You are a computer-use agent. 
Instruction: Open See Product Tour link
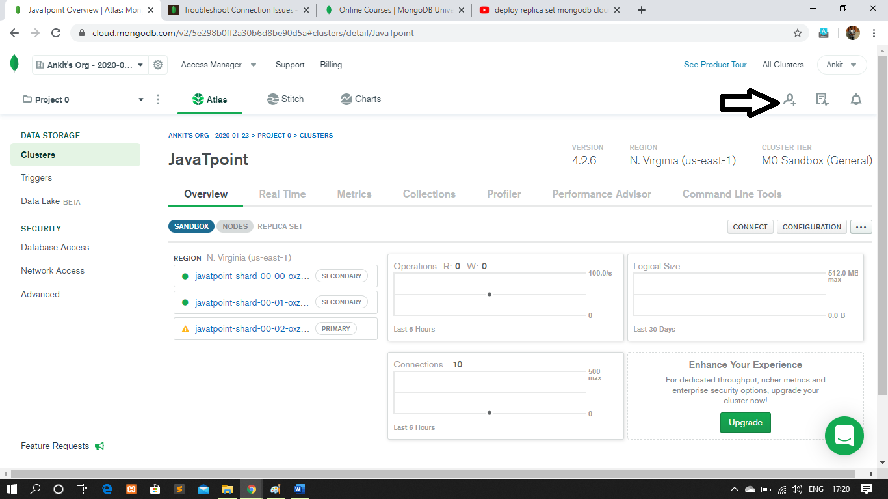(715, 65)
